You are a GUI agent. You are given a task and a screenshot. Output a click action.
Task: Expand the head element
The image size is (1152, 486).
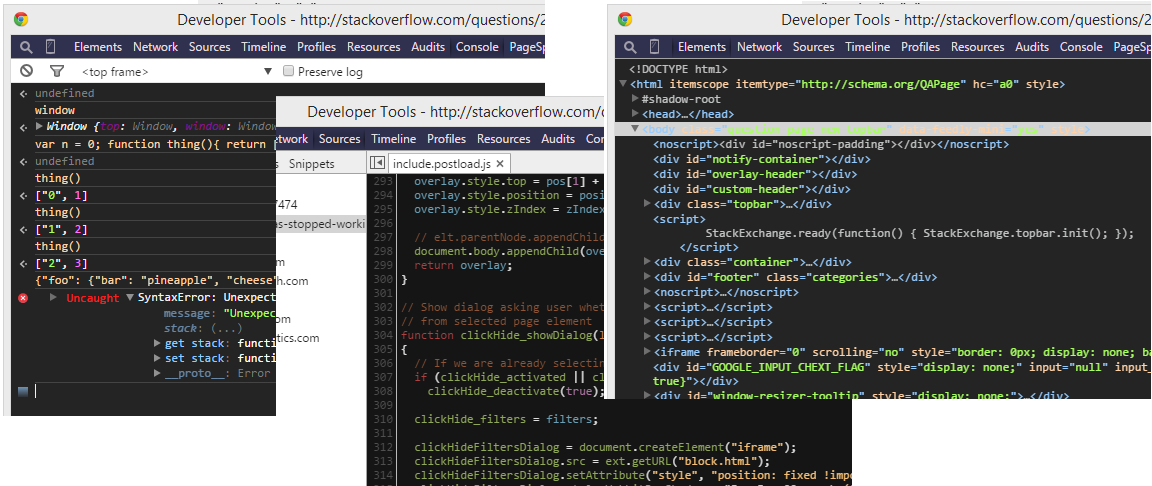tap(636, 115)
